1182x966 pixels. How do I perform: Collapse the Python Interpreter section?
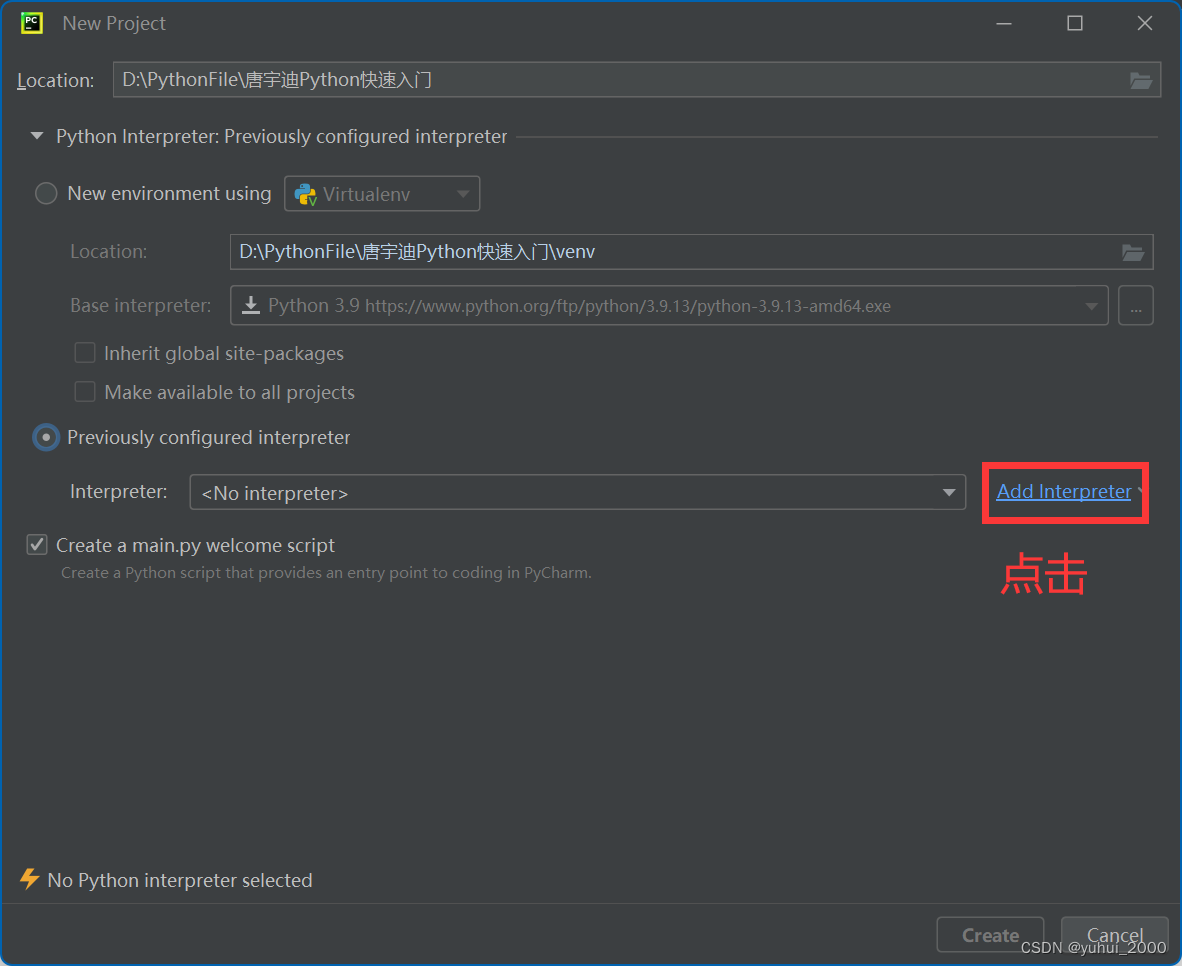[36, 136]
